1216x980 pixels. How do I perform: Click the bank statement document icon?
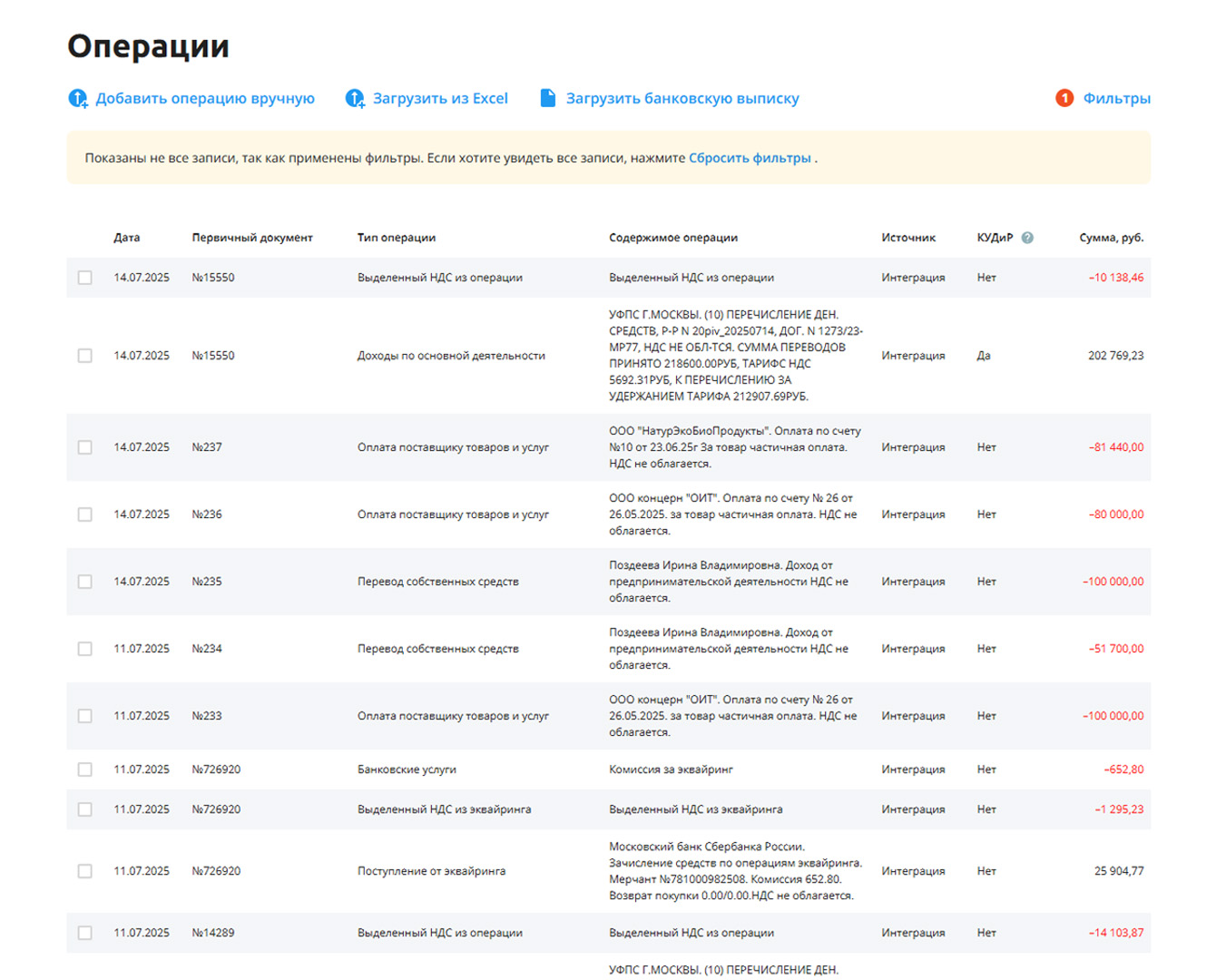coord(548,98)
